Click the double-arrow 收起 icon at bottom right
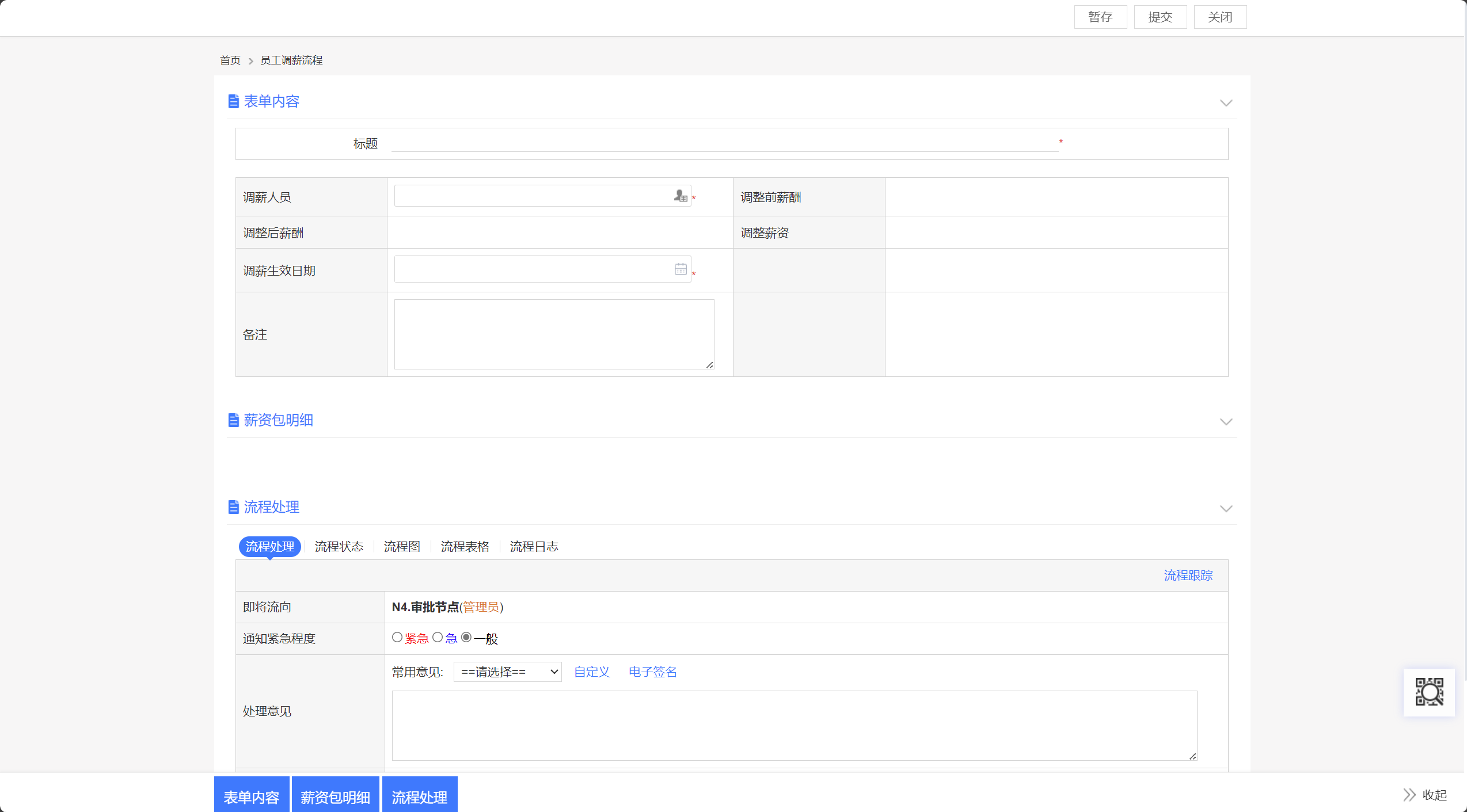The width and height of the screenshot is (1467, 812). [x=1409, y=795]
